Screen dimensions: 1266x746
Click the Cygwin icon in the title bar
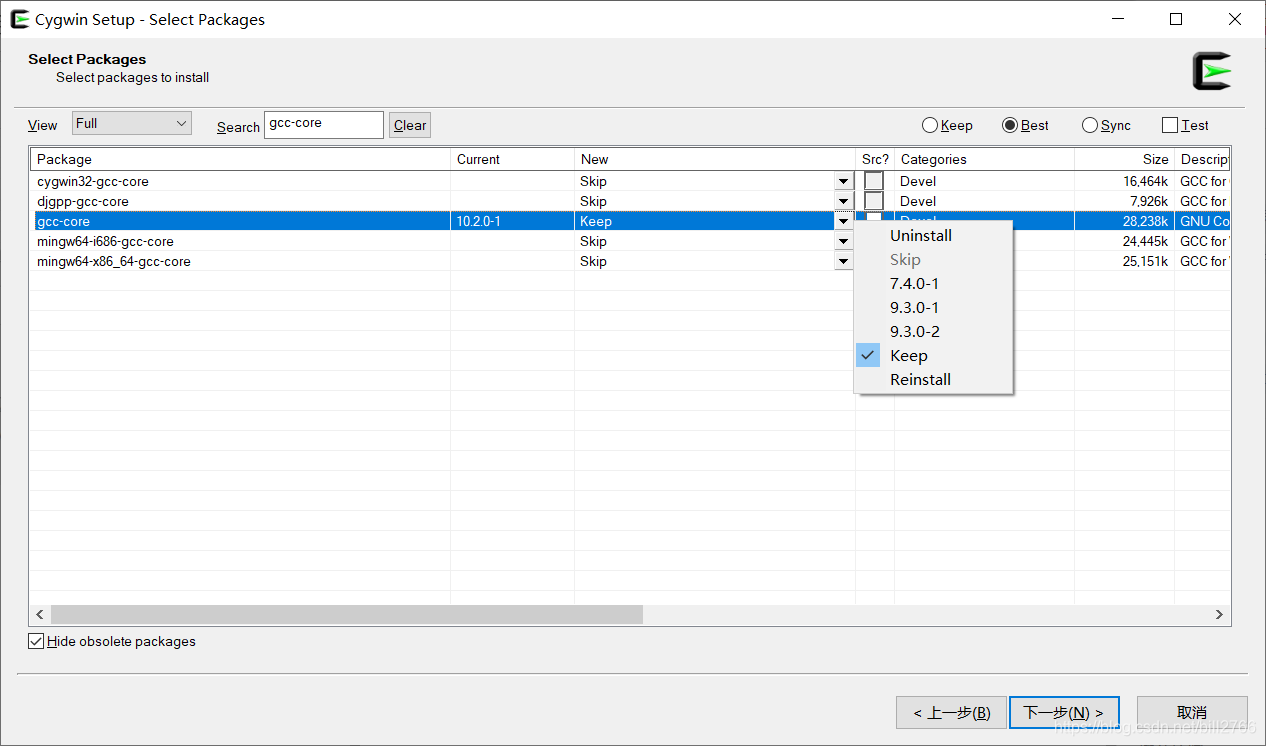pos(19,19)
